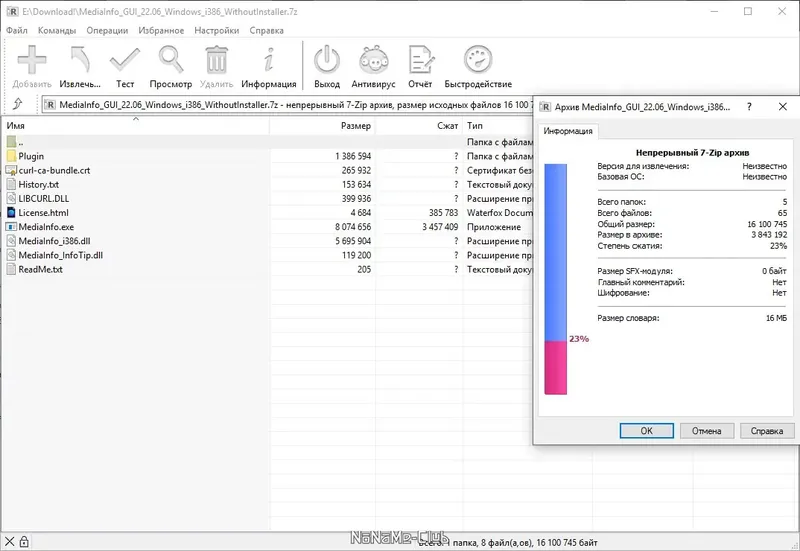
Task: Click the Отмена button
Action: click(x=707, y=431)
